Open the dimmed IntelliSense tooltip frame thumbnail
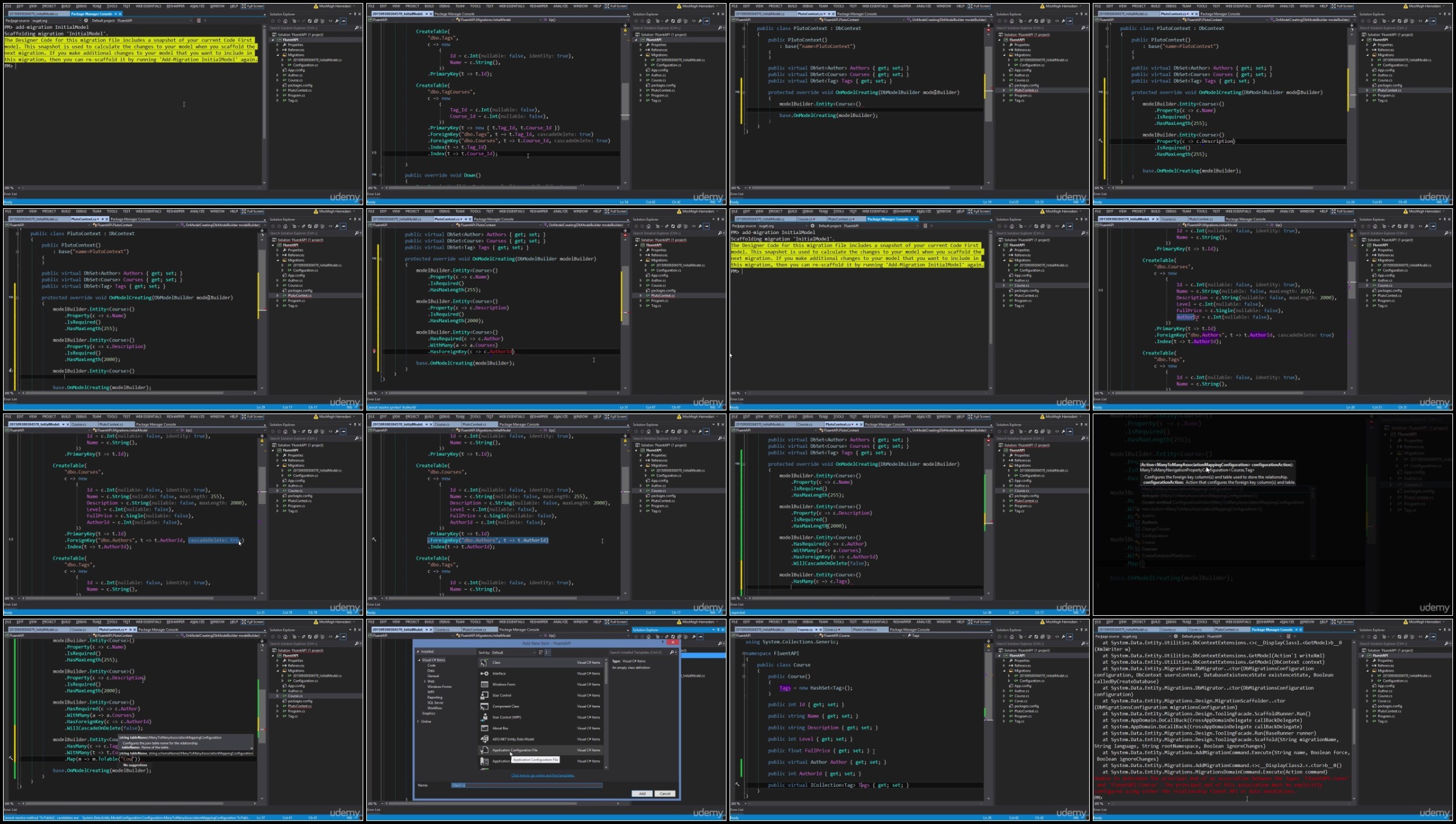 click(1272, 514)
